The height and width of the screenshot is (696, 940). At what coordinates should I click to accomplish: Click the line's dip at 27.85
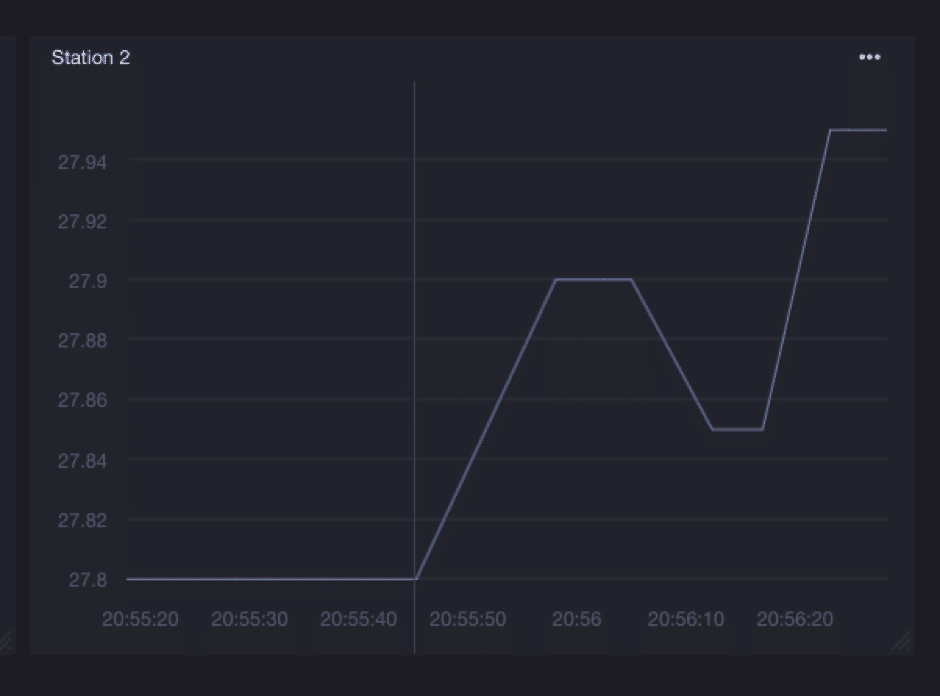coord(738,429)
